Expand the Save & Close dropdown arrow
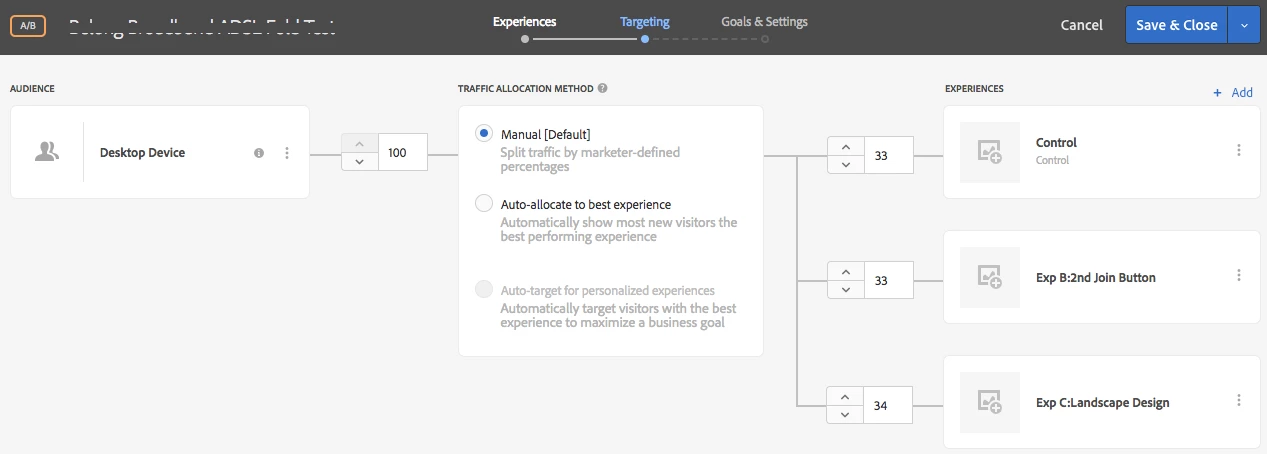Screen dimensions: 1267x454 click(1244, 26)
